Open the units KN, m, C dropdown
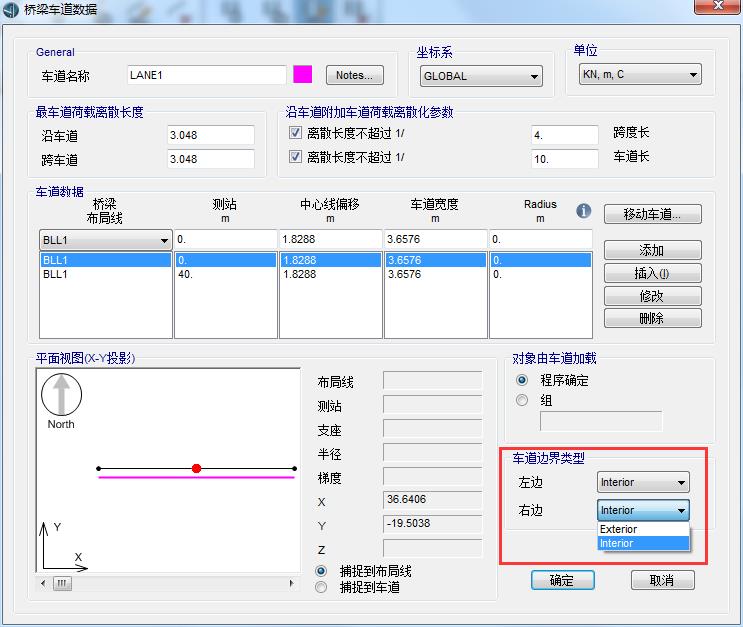This screenshot has height=627, width=743. [x=640, y=75]
